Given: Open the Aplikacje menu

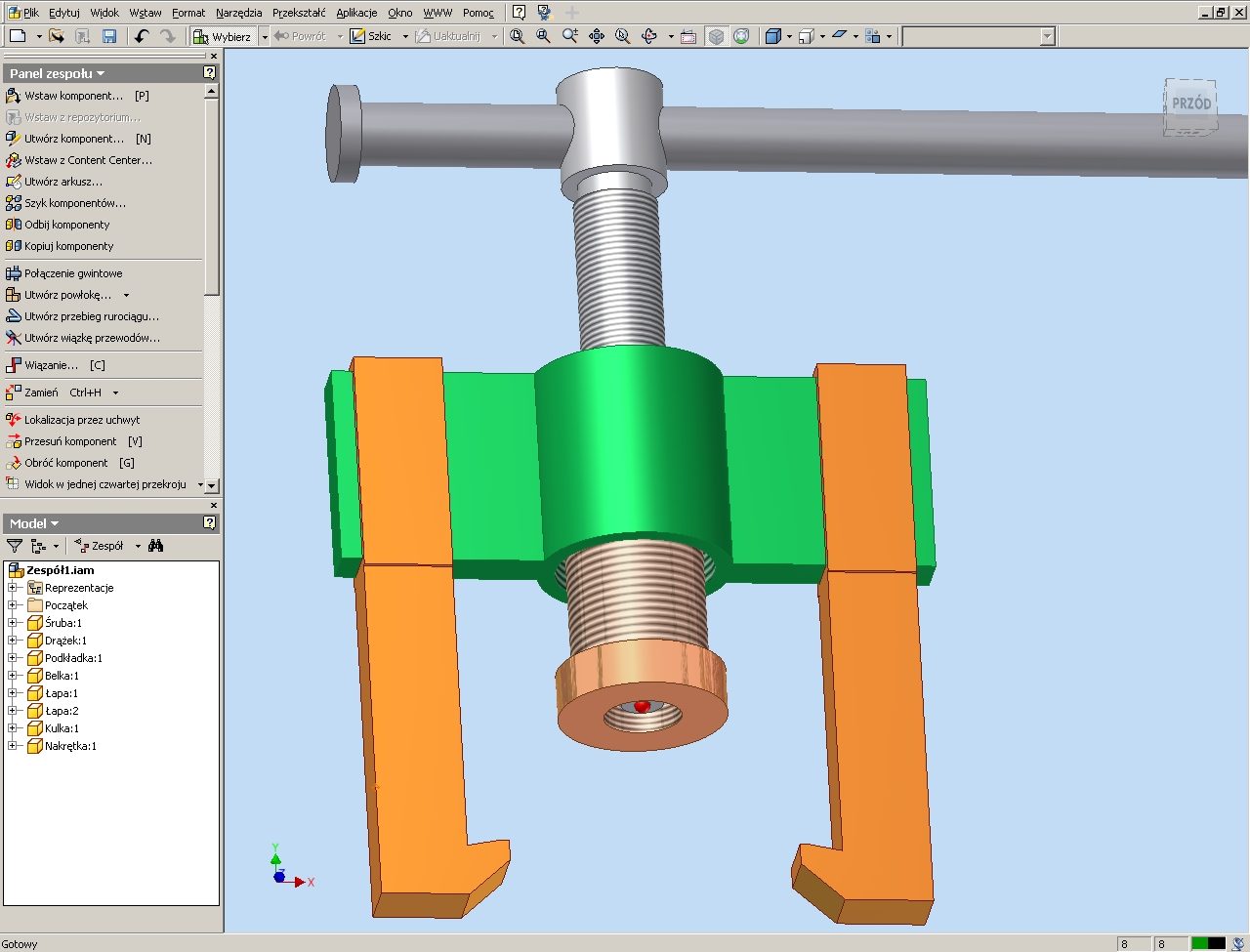Looking at the screenshot, I should coord(356,13).
